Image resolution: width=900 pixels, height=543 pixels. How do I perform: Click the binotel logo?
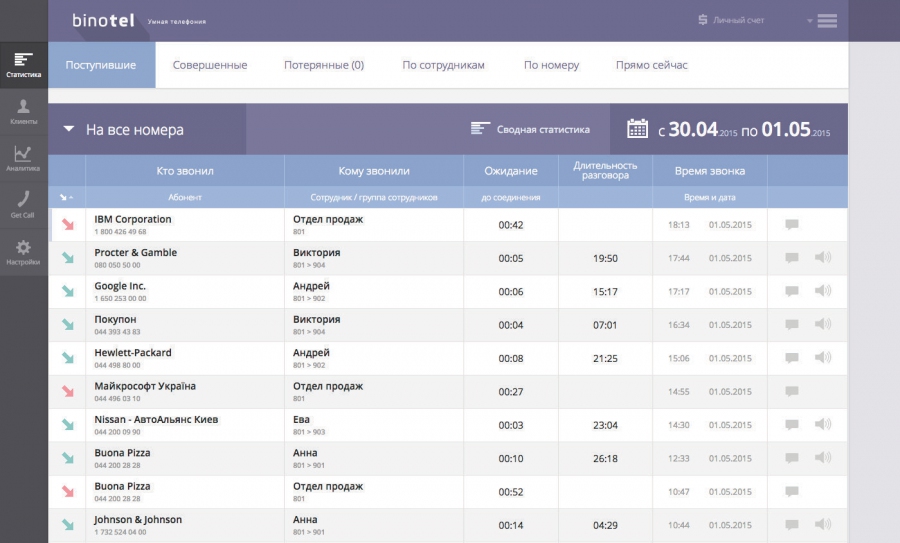point(103,21)
